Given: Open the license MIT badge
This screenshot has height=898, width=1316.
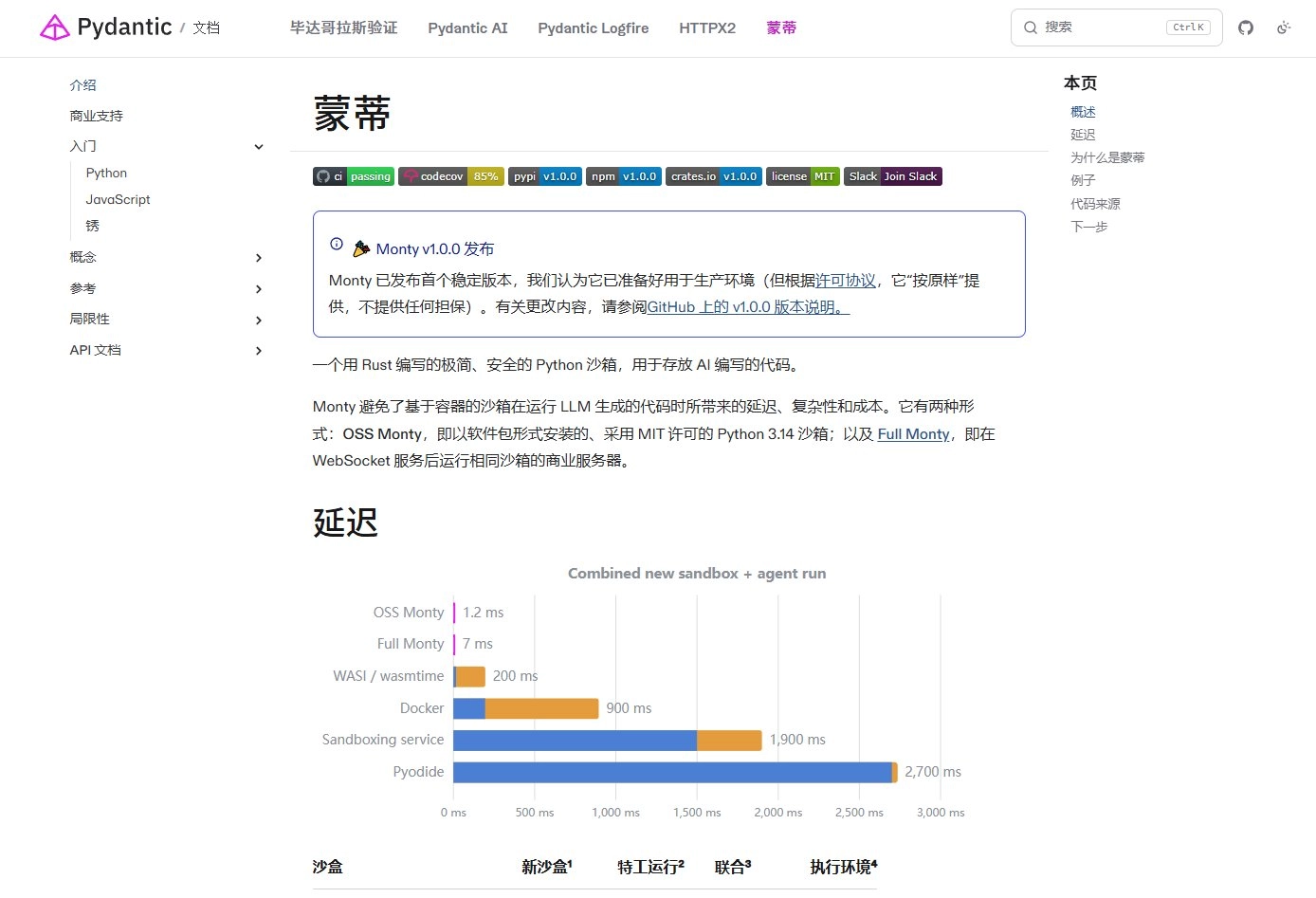Looking at the screenshot, I should [803, 176].
